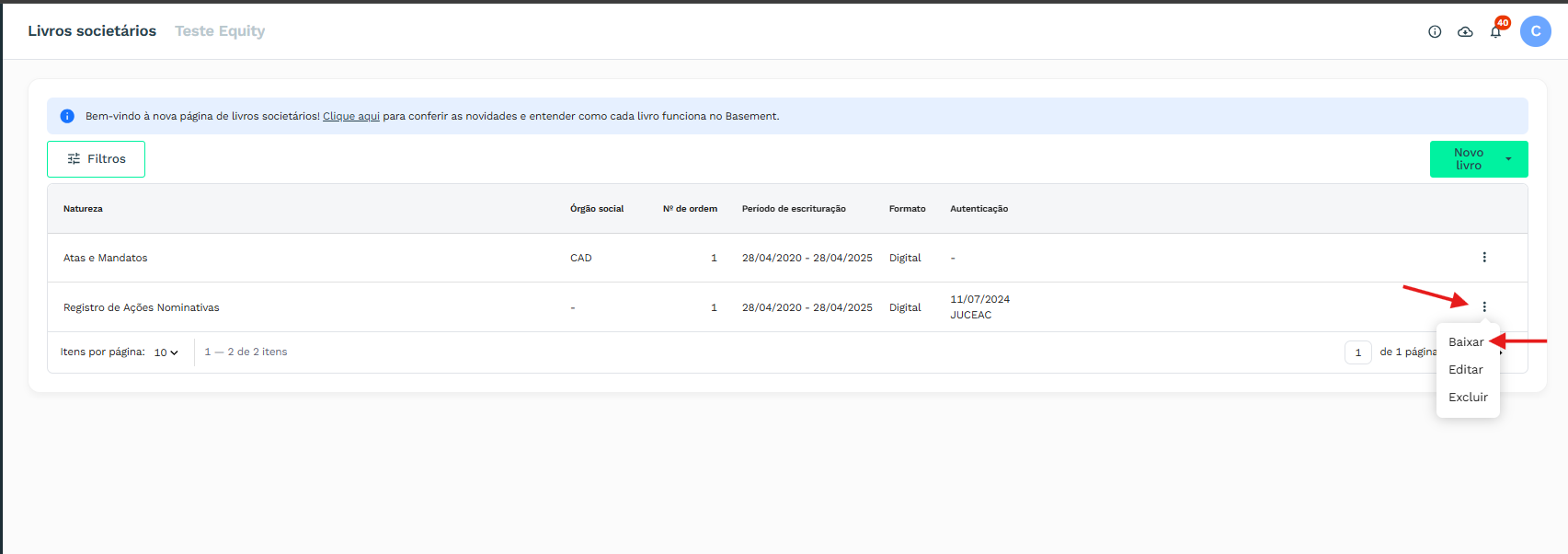
Task: Expand the Novo livro dropdown arrow
Action: (x=1508, y=159)
